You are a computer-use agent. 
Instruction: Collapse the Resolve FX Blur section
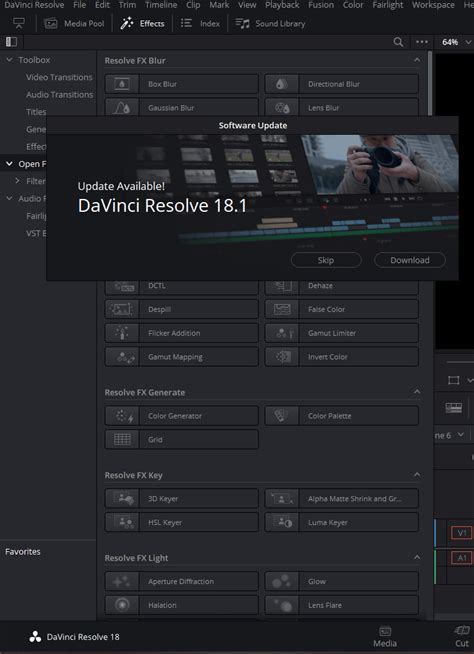point(417,60)
